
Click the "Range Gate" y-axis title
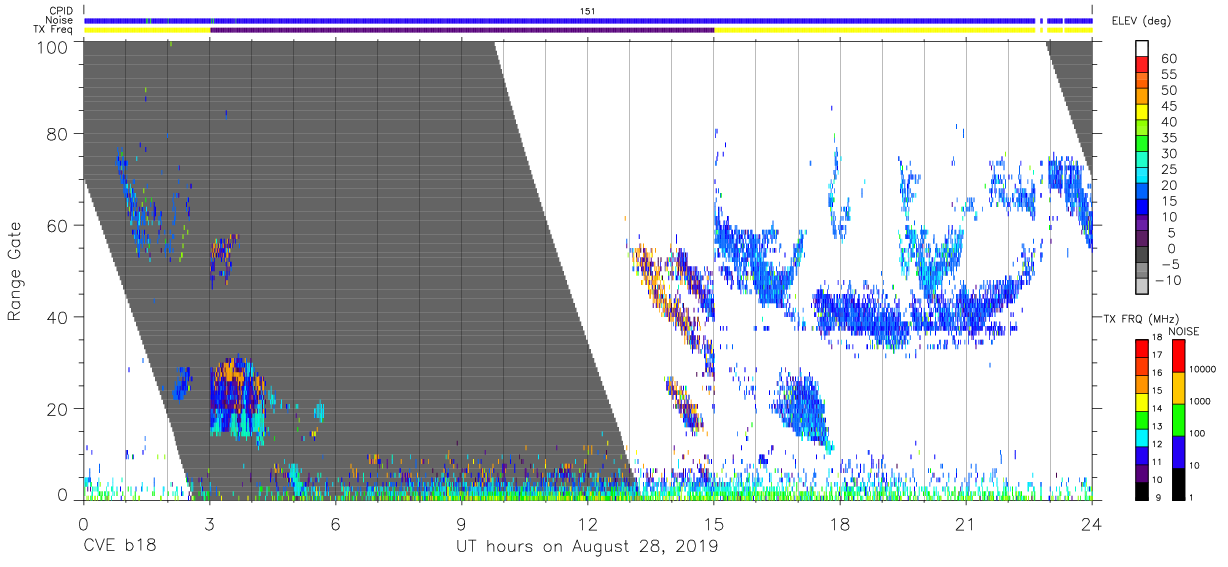tap(15, 271)
